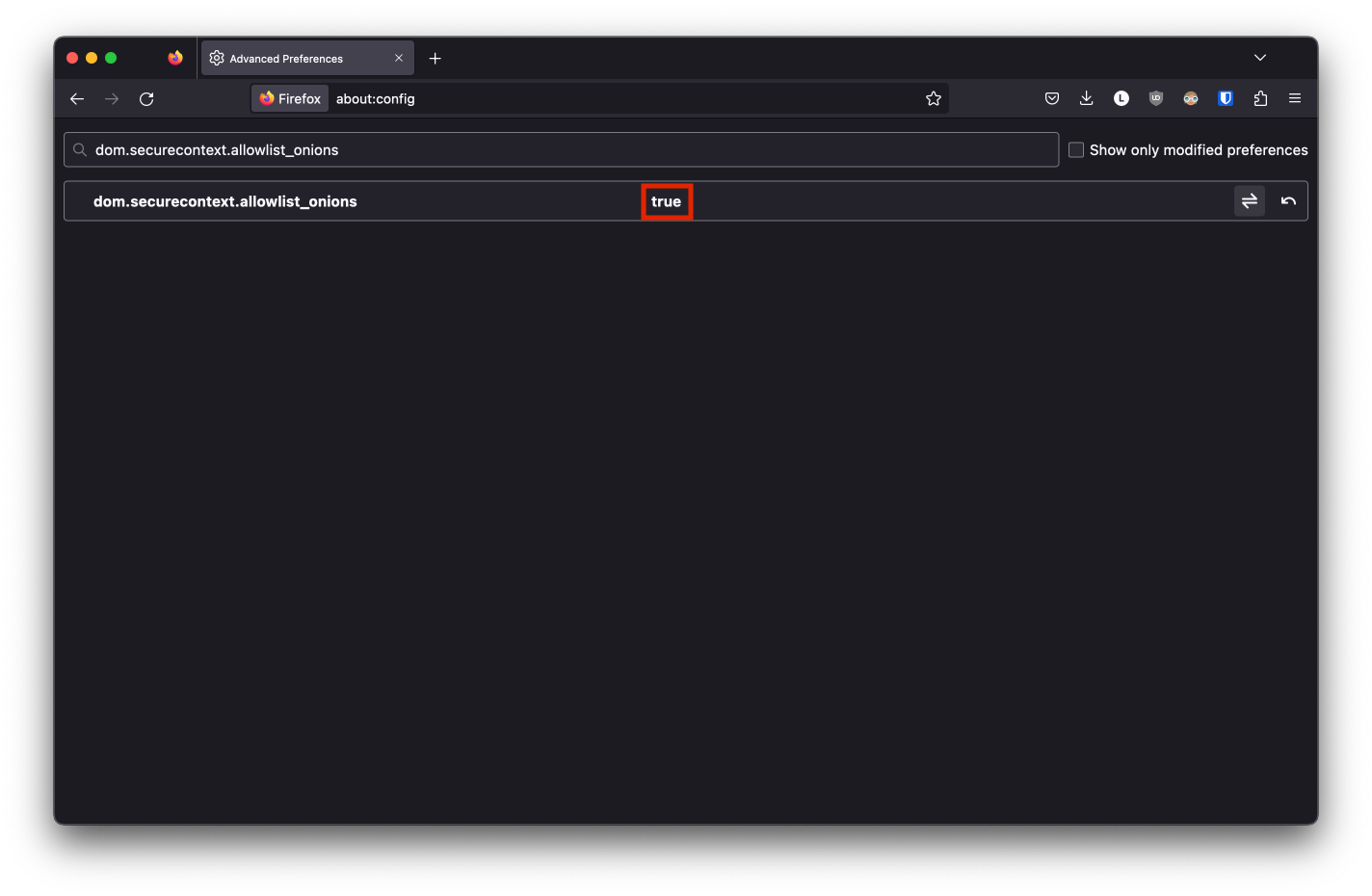
Task: Maximize the Firefox window with green button
Action: [111, 58]
